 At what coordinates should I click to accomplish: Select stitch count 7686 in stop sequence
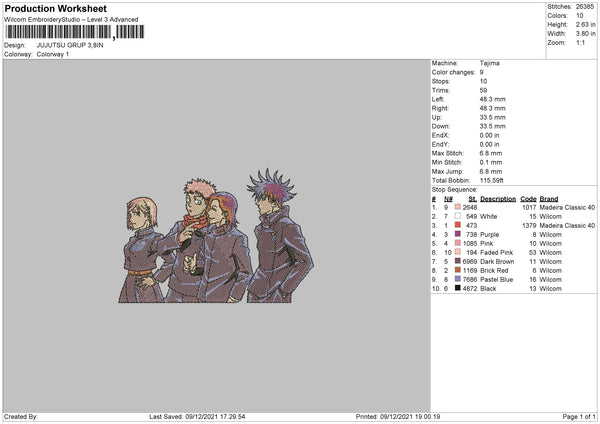point(470,280)
